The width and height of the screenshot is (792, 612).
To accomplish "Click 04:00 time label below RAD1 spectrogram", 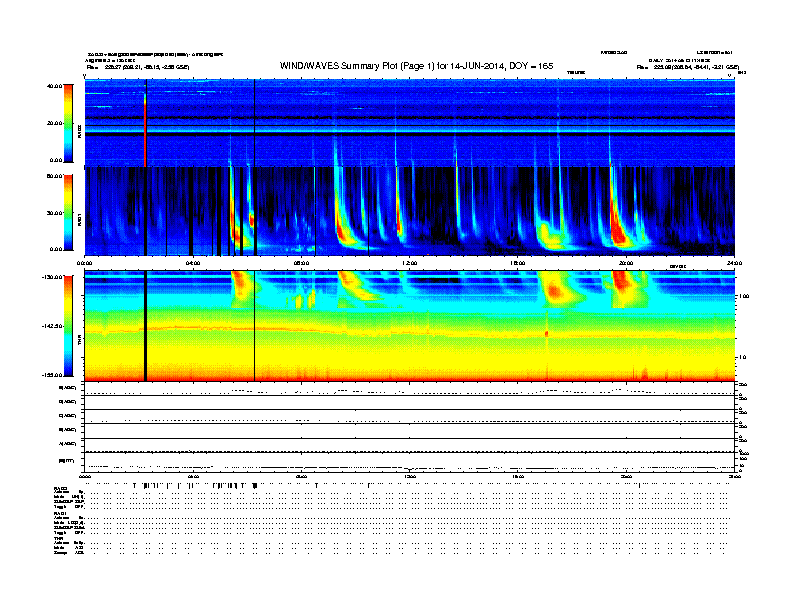I will pyautogui.click(x=193, y=263).
